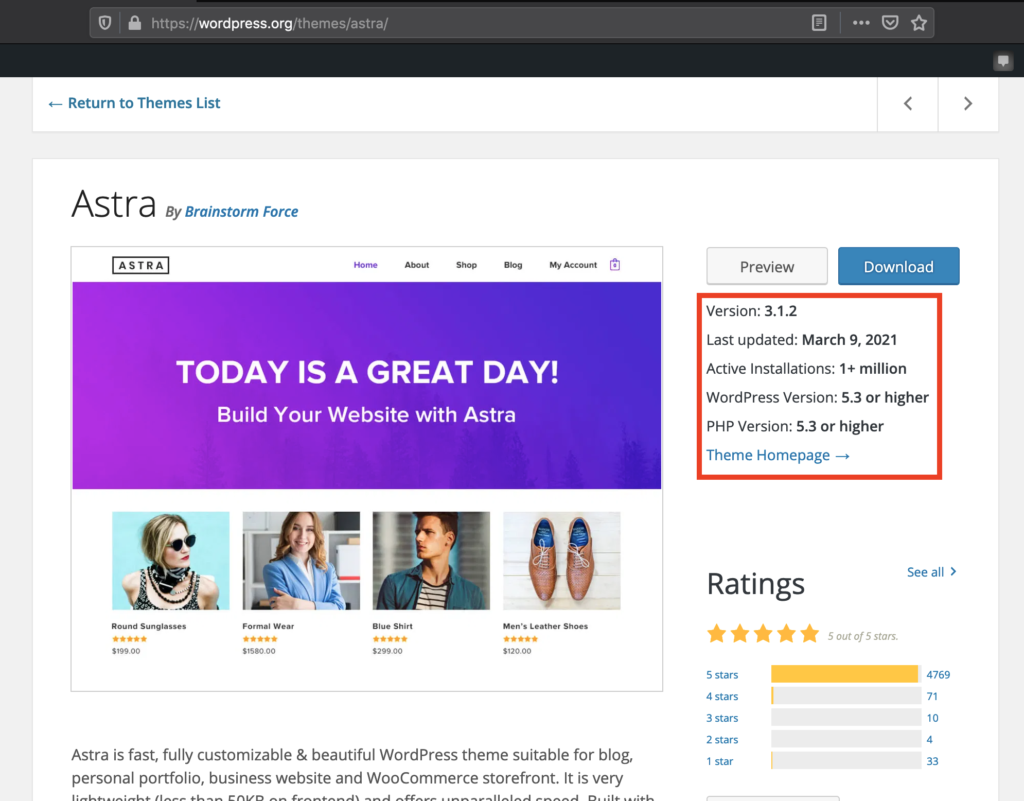Click the purple hero banner screenshot
This screenshot has width=1024, height=801.
pyautogui.click(x=366, y=385)
